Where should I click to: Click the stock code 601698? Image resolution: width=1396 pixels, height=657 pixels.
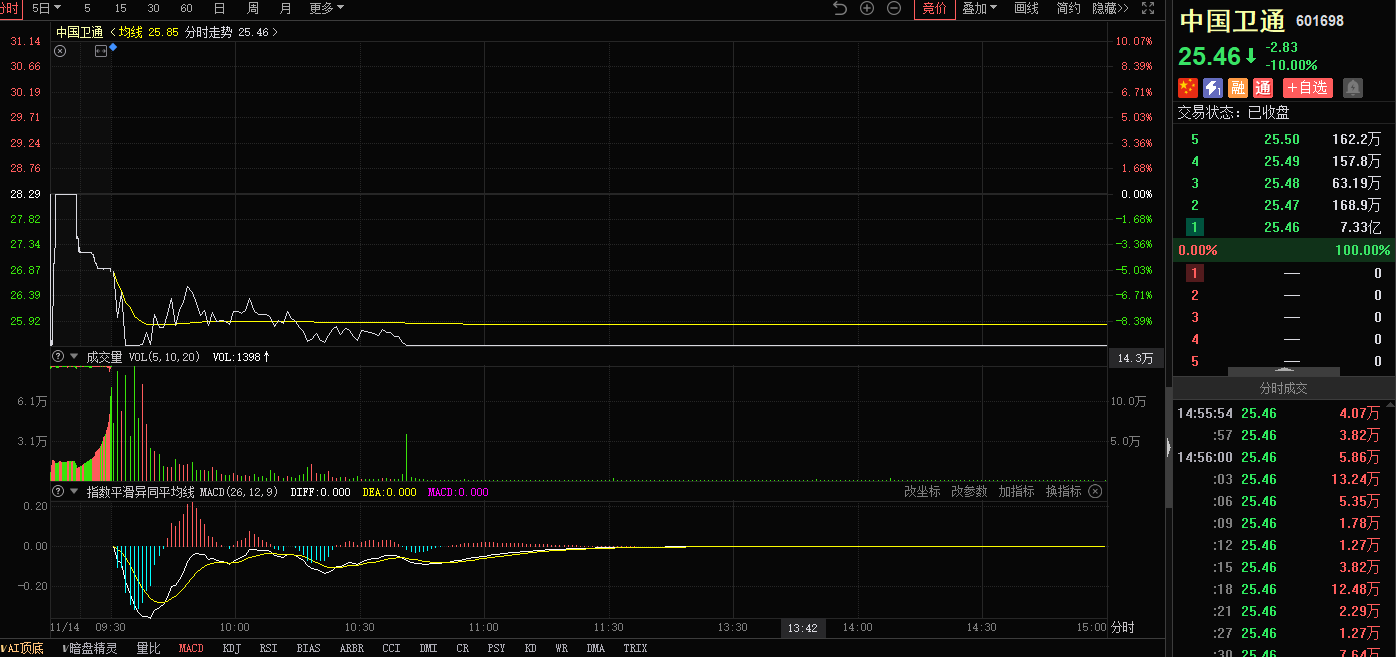click(1320, 20)
